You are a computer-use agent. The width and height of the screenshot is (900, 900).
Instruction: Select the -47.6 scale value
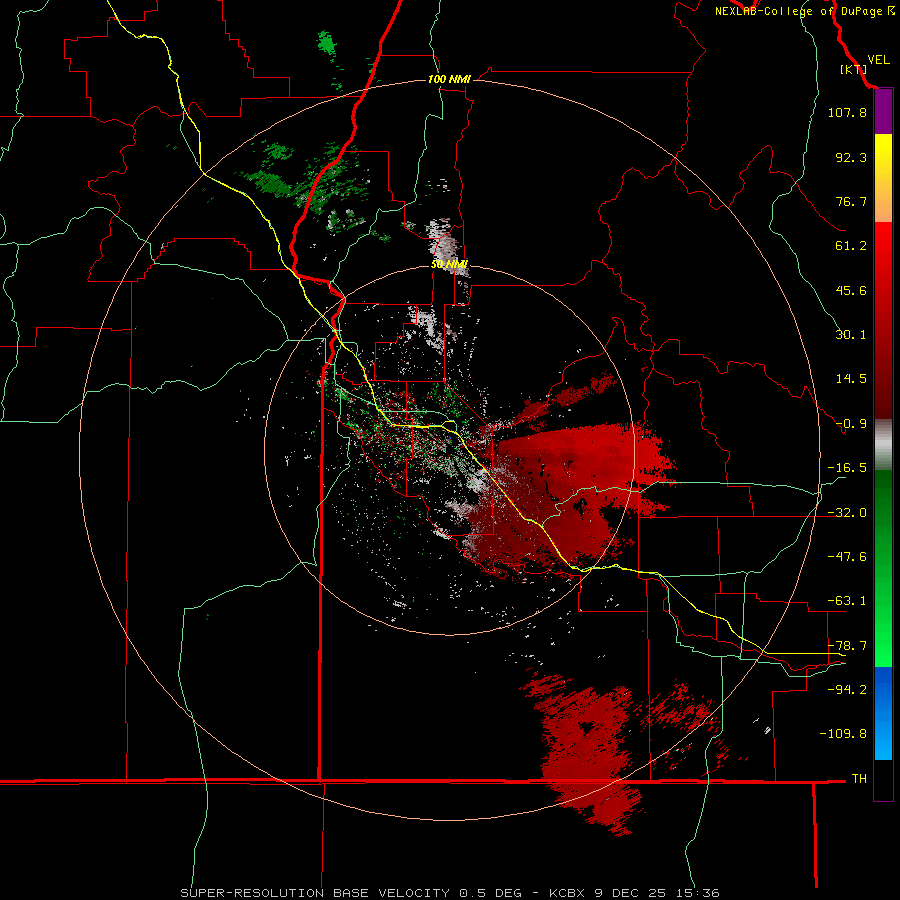(847, 557)
